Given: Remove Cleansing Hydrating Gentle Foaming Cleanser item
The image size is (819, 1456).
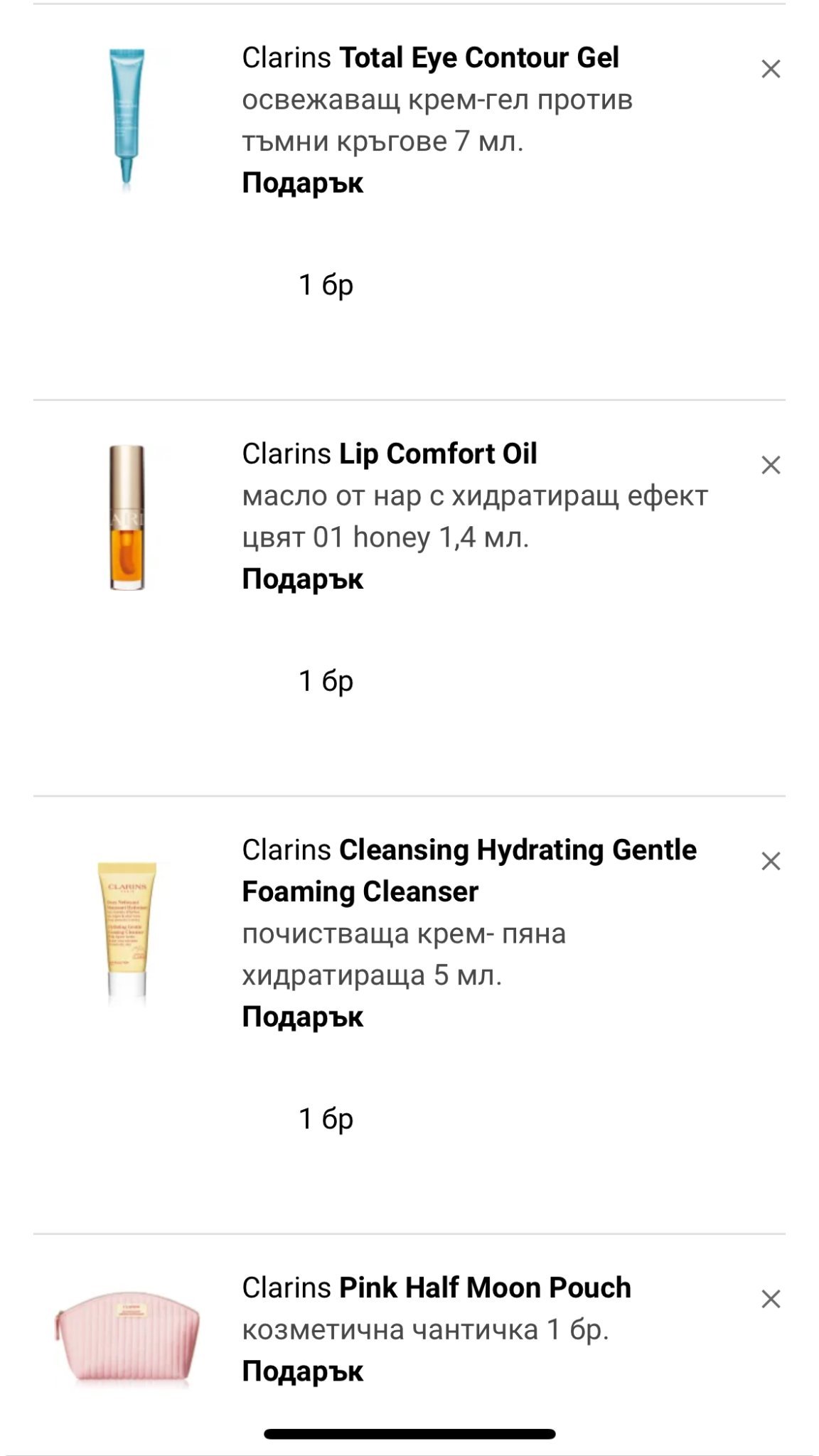Looking at the screenshot, I should 771,861.
